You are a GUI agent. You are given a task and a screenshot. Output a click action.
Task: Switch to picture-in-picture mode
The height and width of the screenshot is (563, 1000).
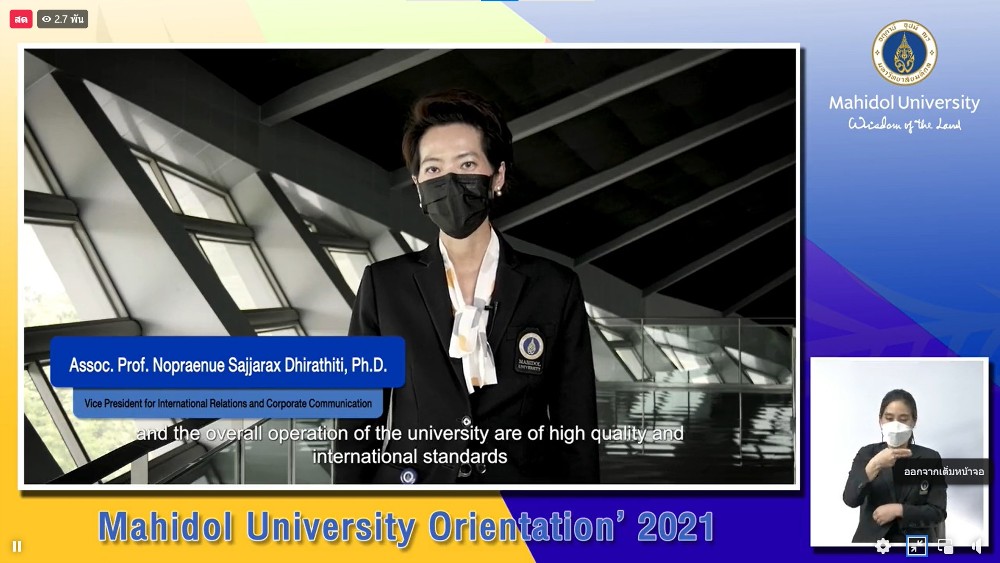(946, 546)
